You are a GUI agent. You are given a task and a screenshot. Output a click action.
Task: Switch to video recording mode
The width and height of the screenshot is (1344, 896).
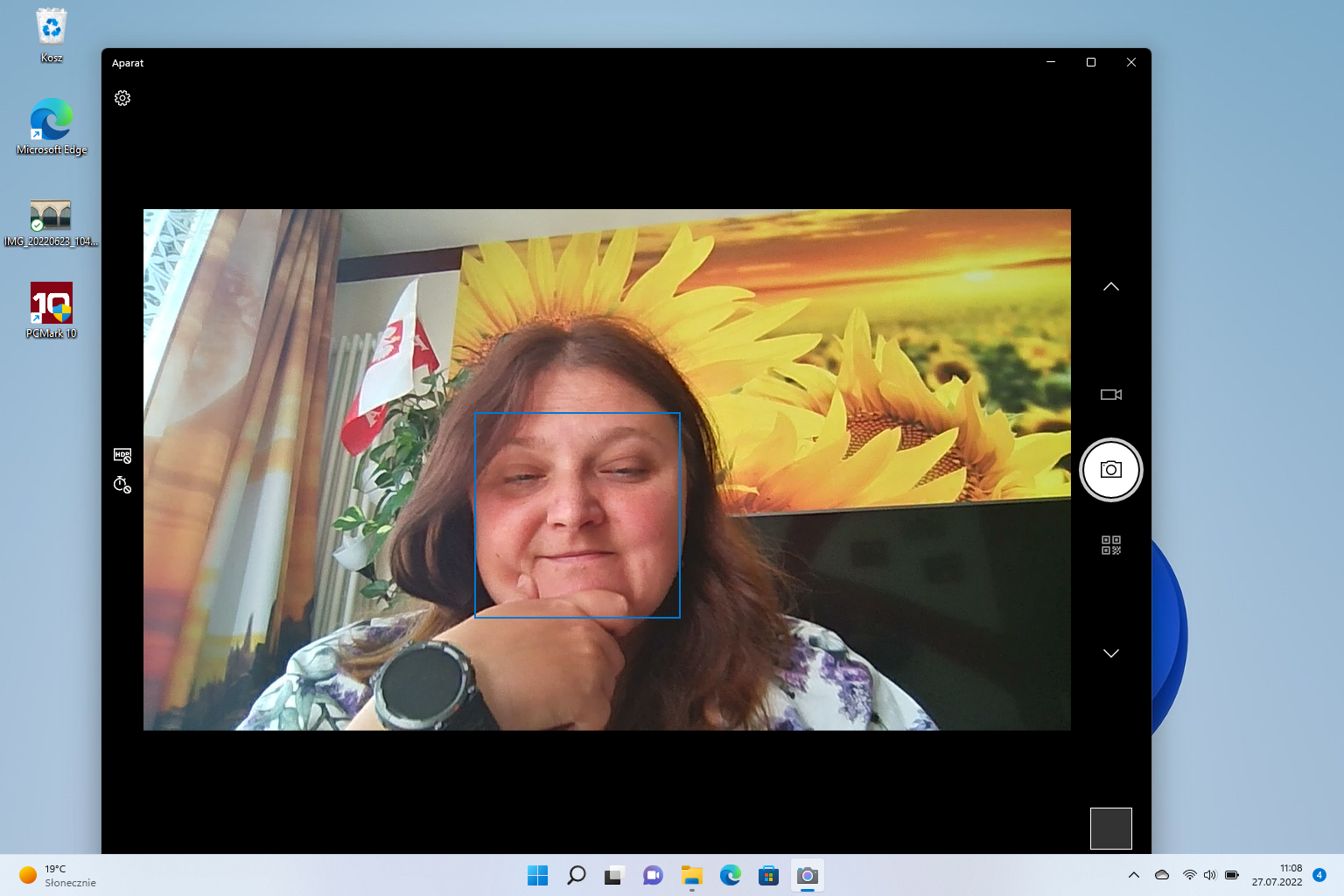point(1110,395)
